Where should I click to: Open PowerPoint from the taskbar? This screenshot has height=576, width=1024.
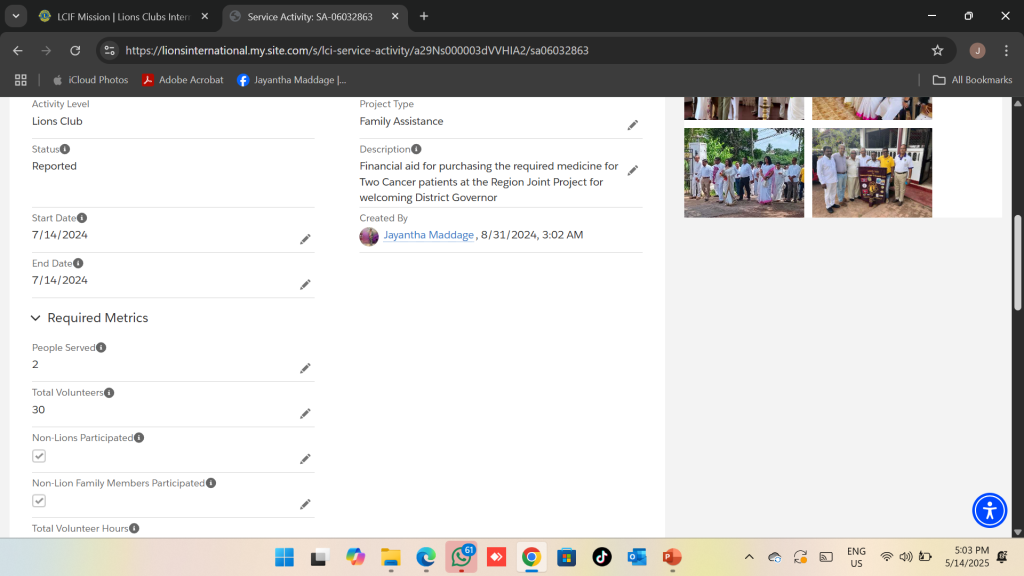point(671,557)
